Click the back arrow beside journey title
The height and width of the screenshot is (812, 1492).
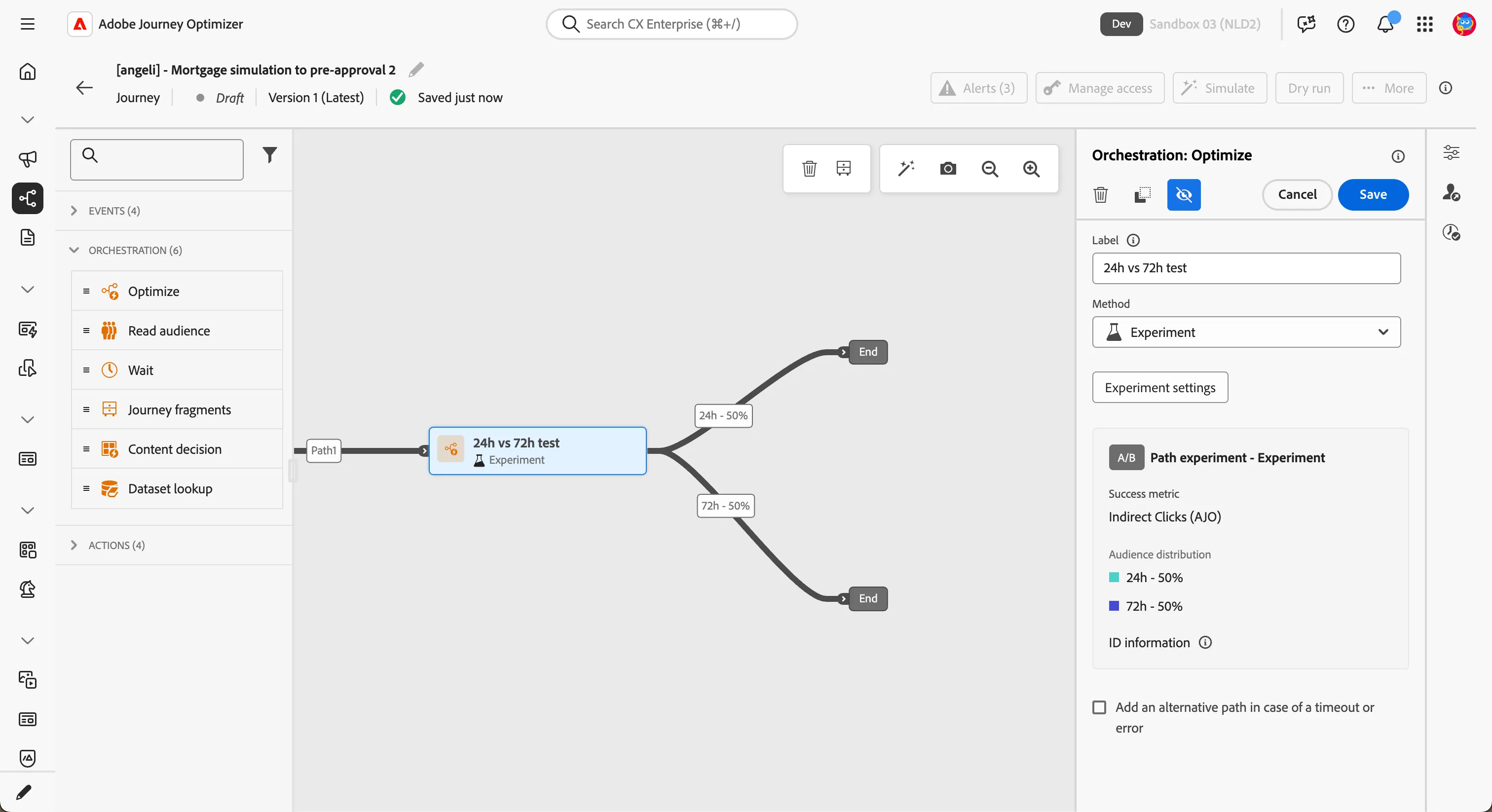(84, 87)
